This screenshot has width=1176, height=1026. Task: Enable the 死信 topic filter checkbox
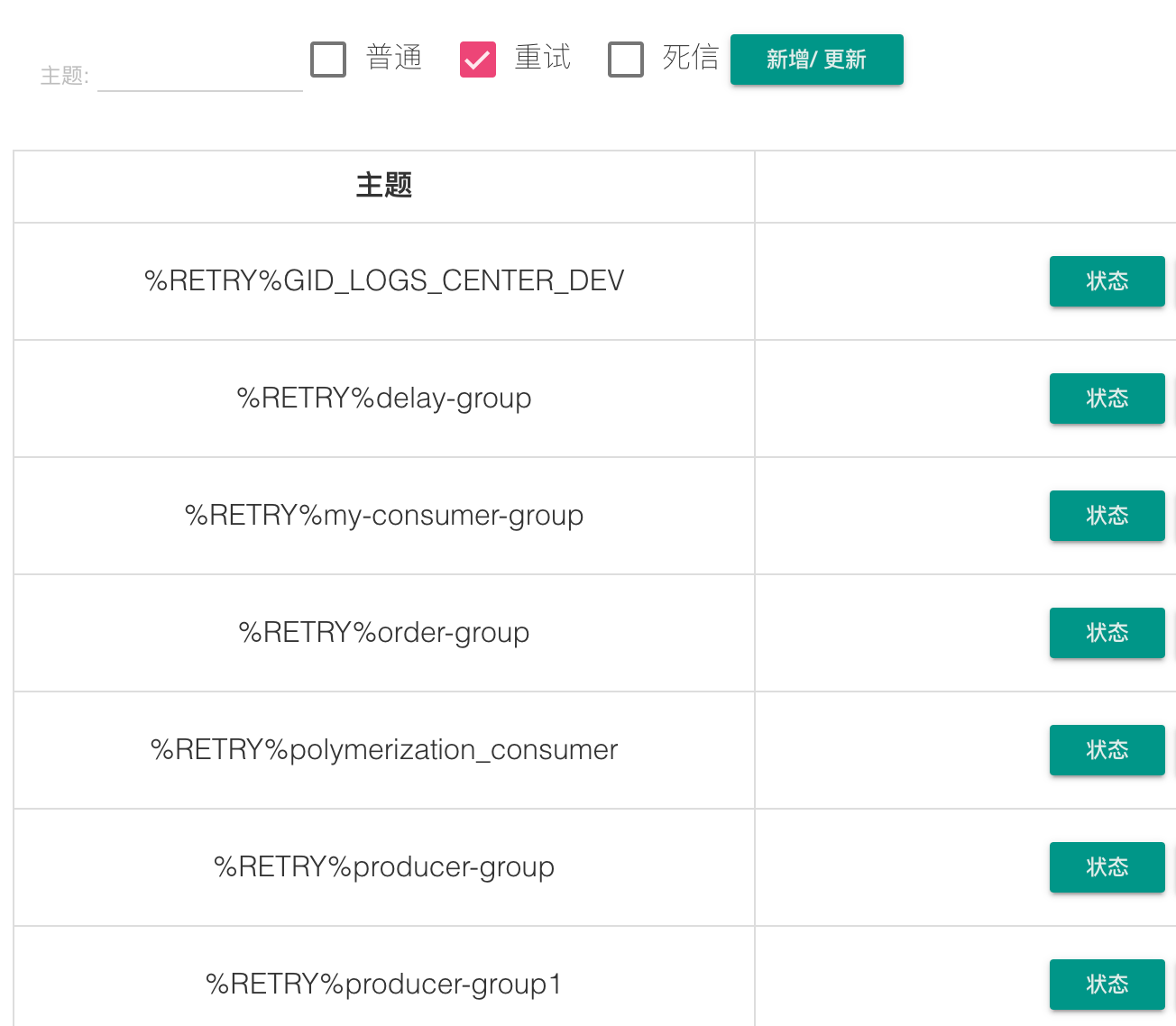[x=626, y=60]
